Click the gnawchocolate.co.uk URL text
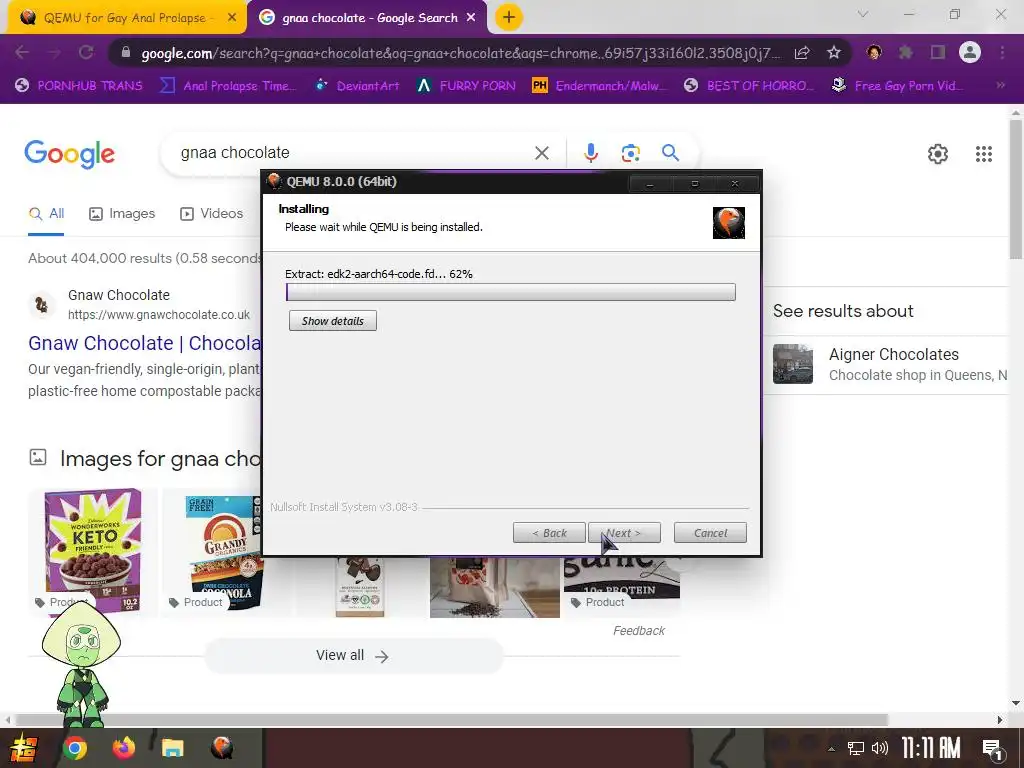Viewport: 1024px width, 768px height. point(159,315)
